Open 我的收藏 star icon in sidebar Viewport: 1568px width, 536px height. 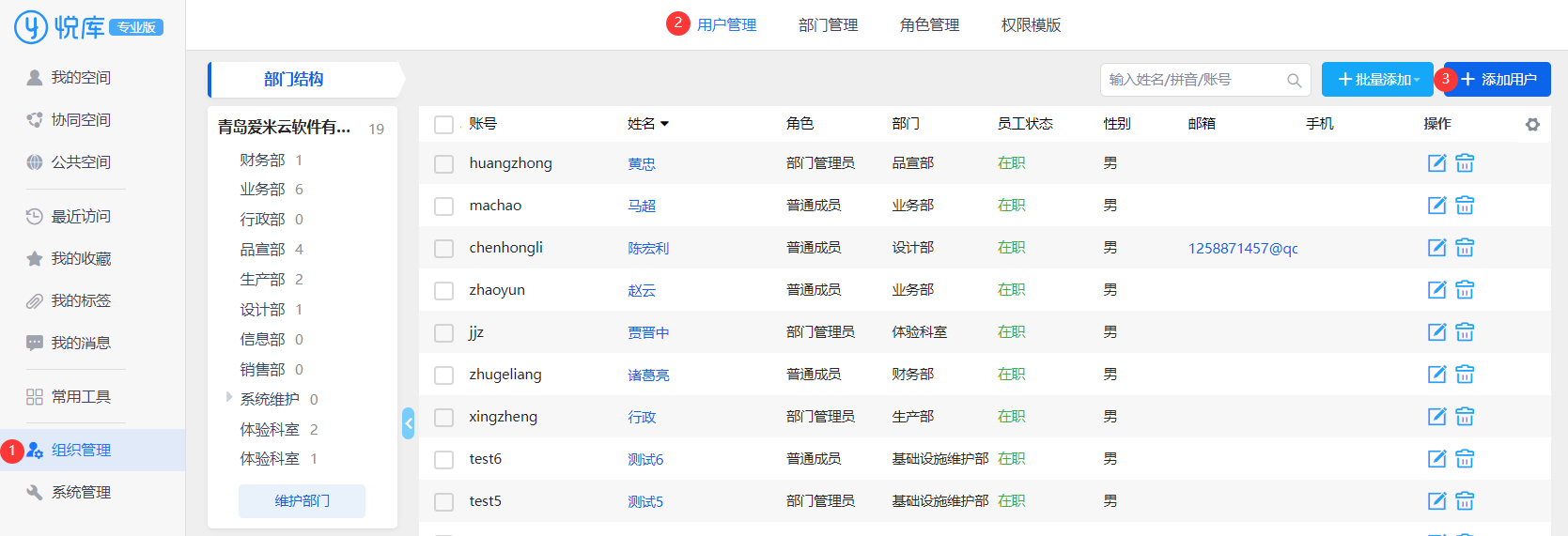tap(35, 259)
